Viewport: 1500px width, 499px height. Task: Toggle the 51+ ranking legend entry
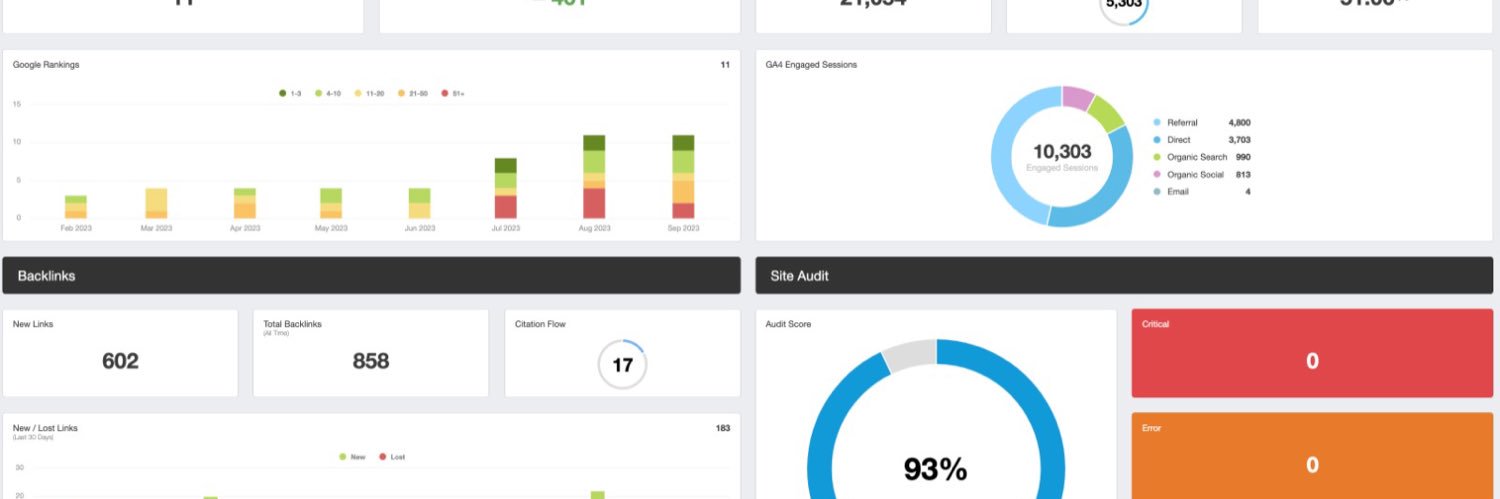[453, 93]
